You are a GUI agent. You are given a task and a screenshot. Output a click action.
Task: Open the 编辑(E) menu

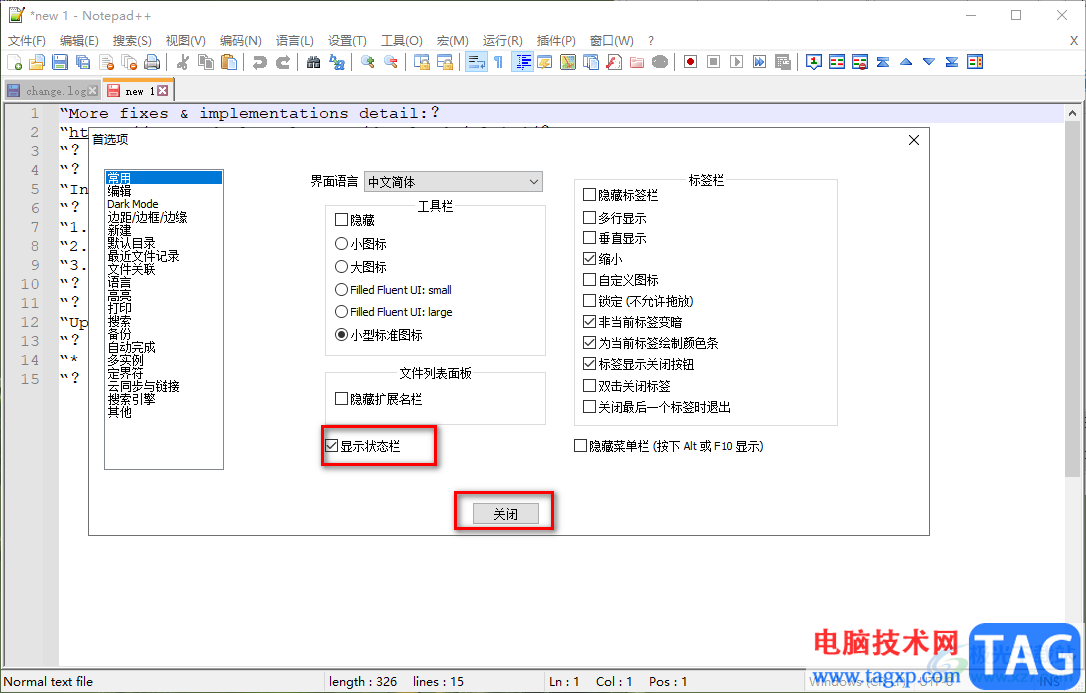pyautogui.click(x=79, y=41)
